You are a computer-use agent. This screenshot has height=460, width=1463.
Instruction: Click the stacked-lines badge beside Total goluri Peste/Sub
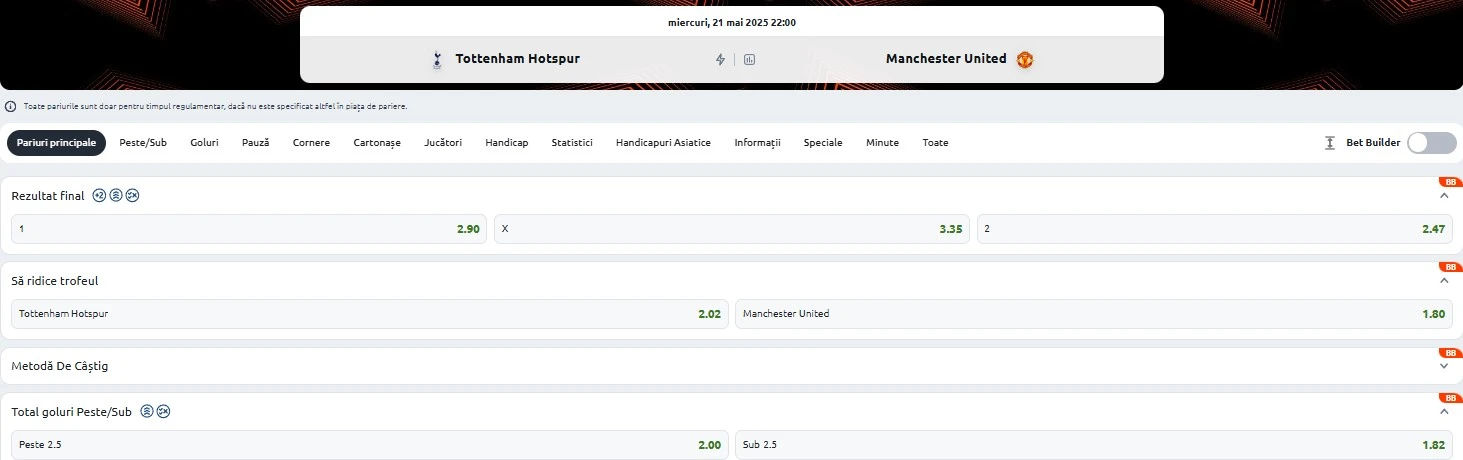[147, 411]
